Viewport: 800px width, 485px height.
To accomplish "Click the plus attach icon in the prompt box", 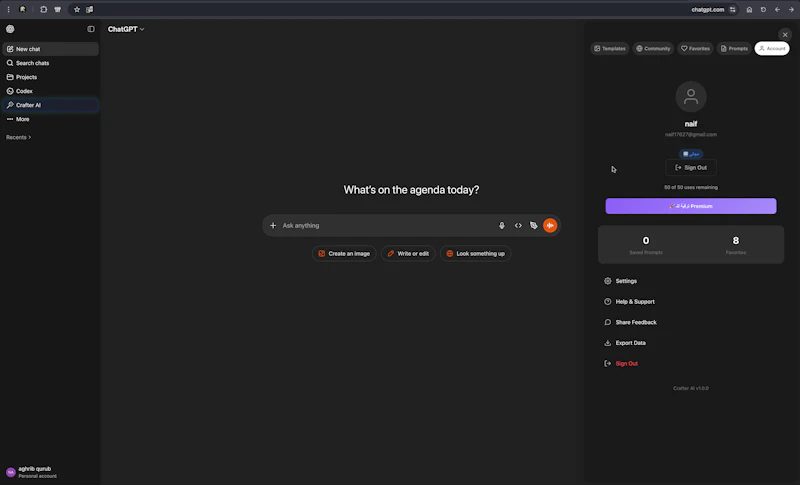I will click(x=273, y=225).
